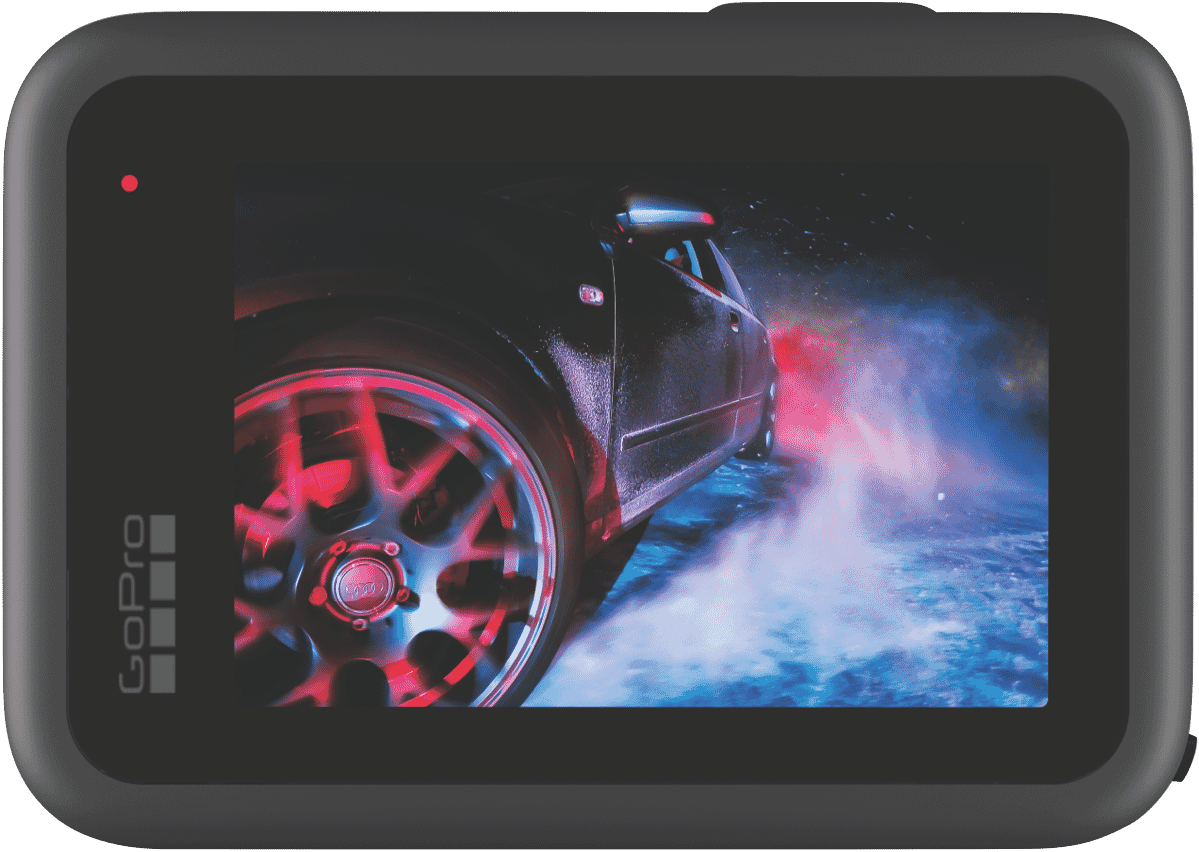Tap the red status LED indicator
The image size is (1199, 852).
pyautogui.click(x=129, y=184)
